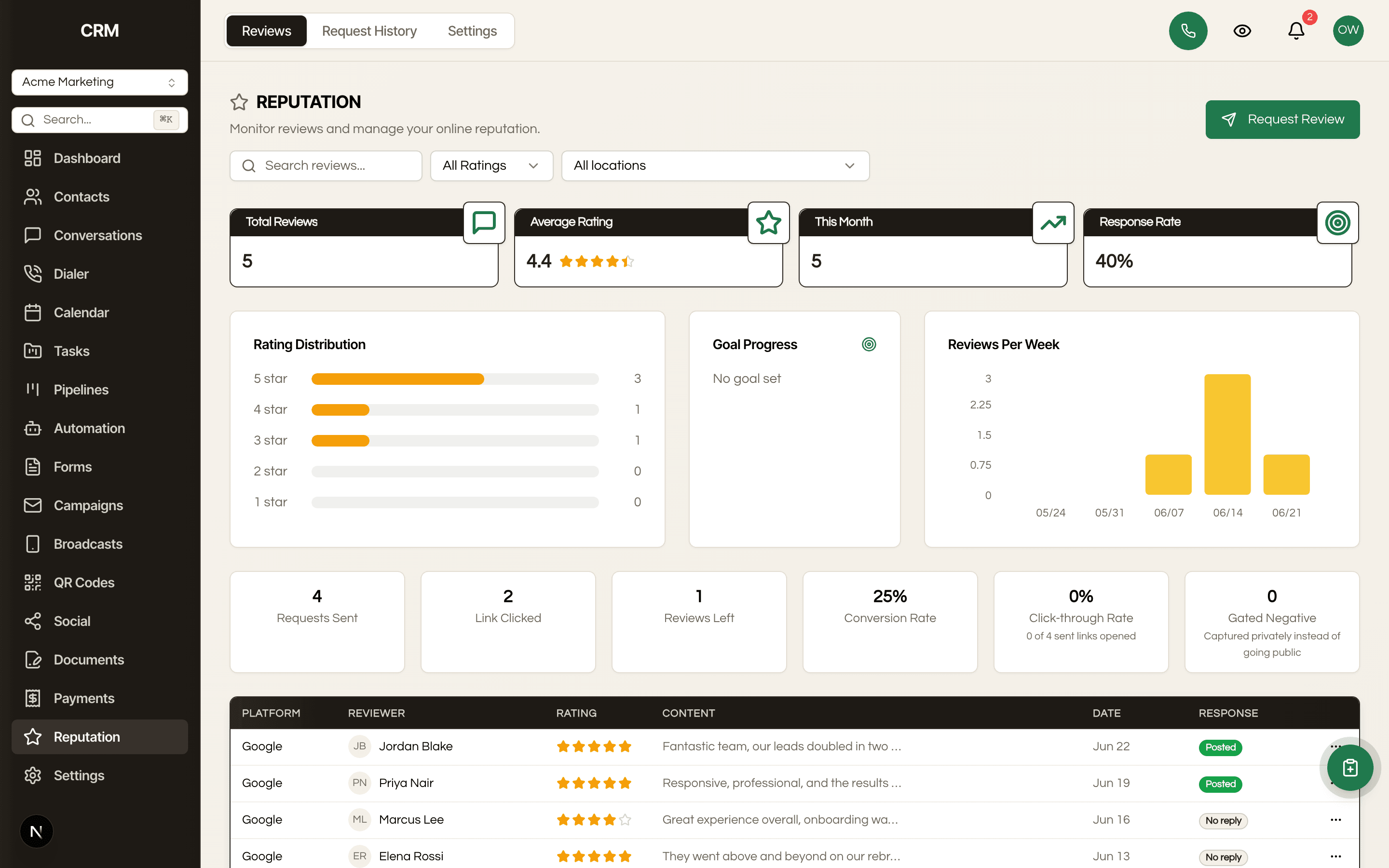Click the Goal Progress target icon
1389x868 pixels.
(x=869, y=344)
